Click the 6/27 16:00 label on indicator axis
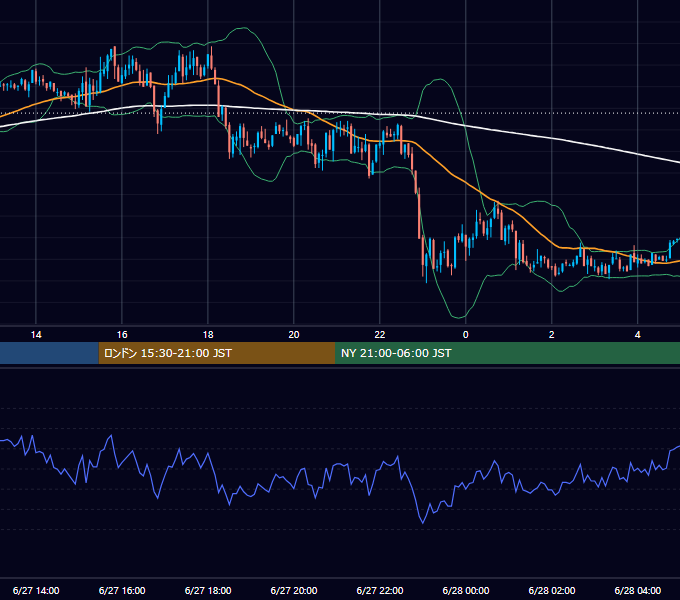 coord(122,590)
